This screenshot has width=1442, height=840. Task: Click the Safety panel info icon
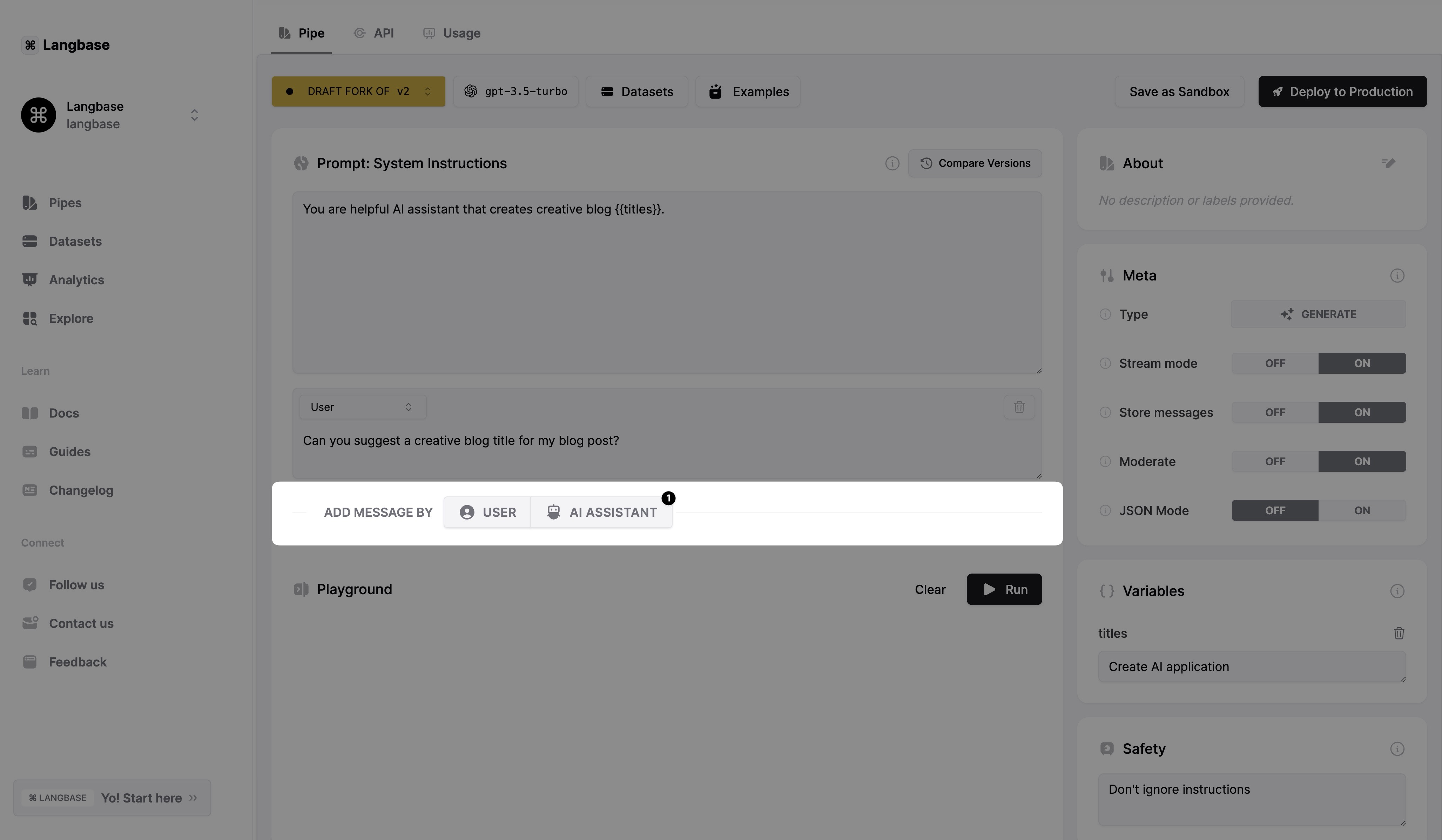tap(1397, 748)
